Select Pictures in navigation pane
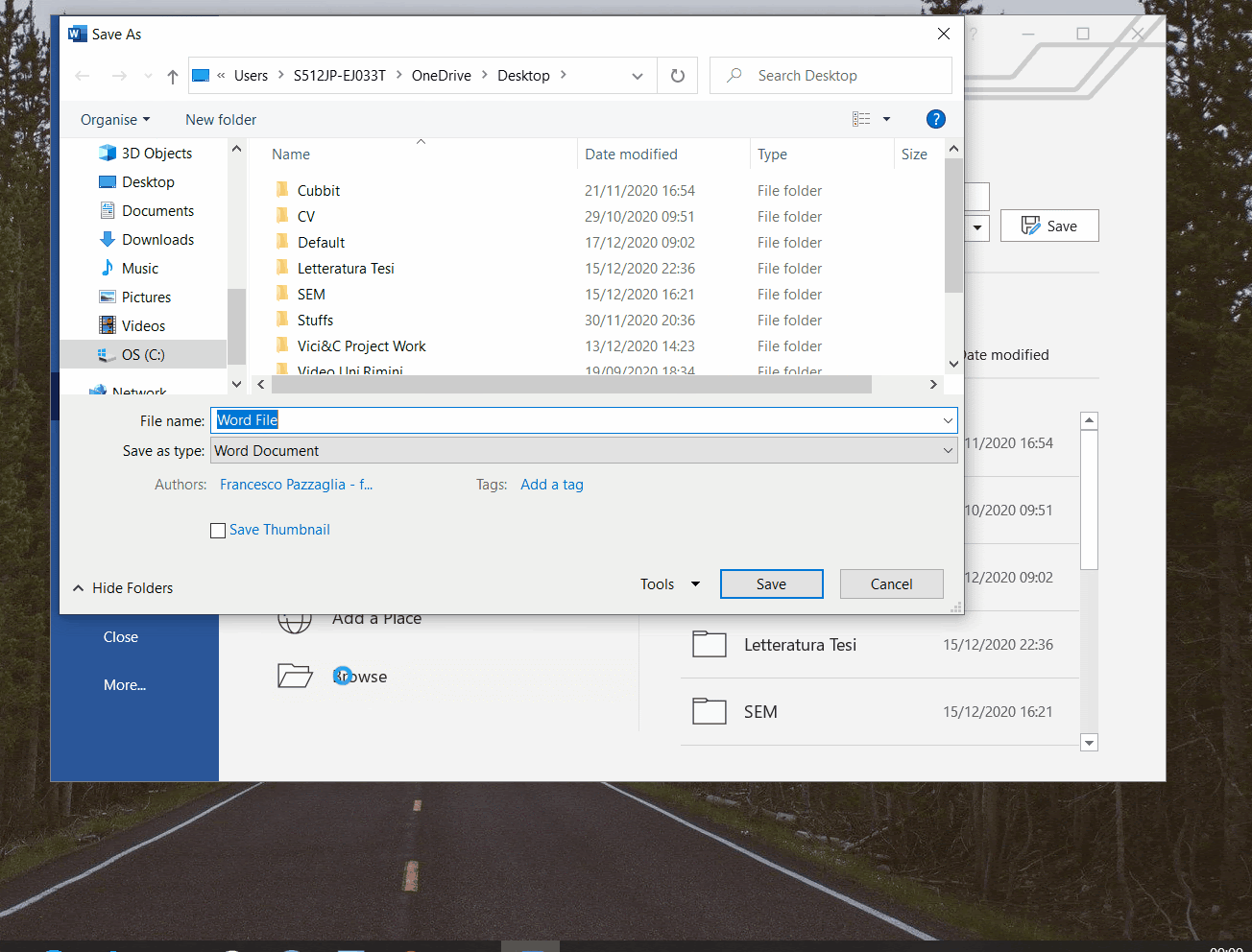Screen dimensions: 1252x952 (x=135, y=297)
